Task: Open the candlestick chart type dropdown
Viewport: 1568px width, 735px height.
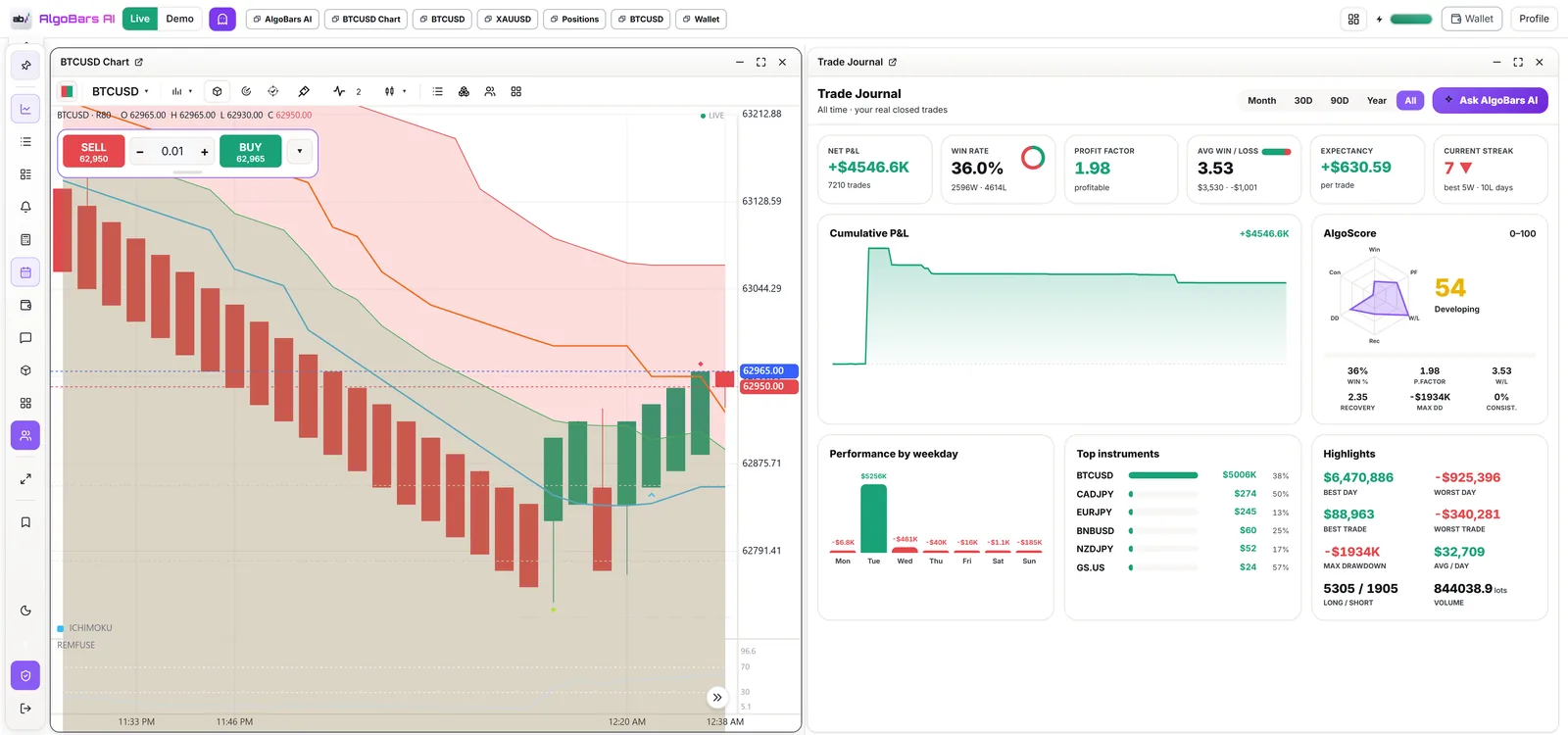Action: click(395, 91)
